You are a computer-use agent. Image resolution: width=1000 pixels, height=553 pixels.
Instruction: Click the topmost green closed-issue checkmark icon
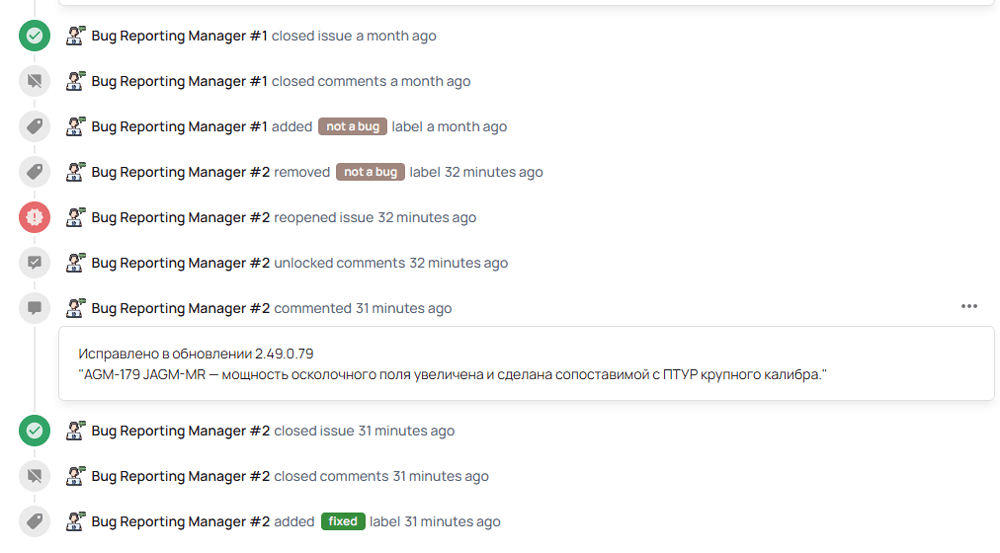(x=34, y=36)
